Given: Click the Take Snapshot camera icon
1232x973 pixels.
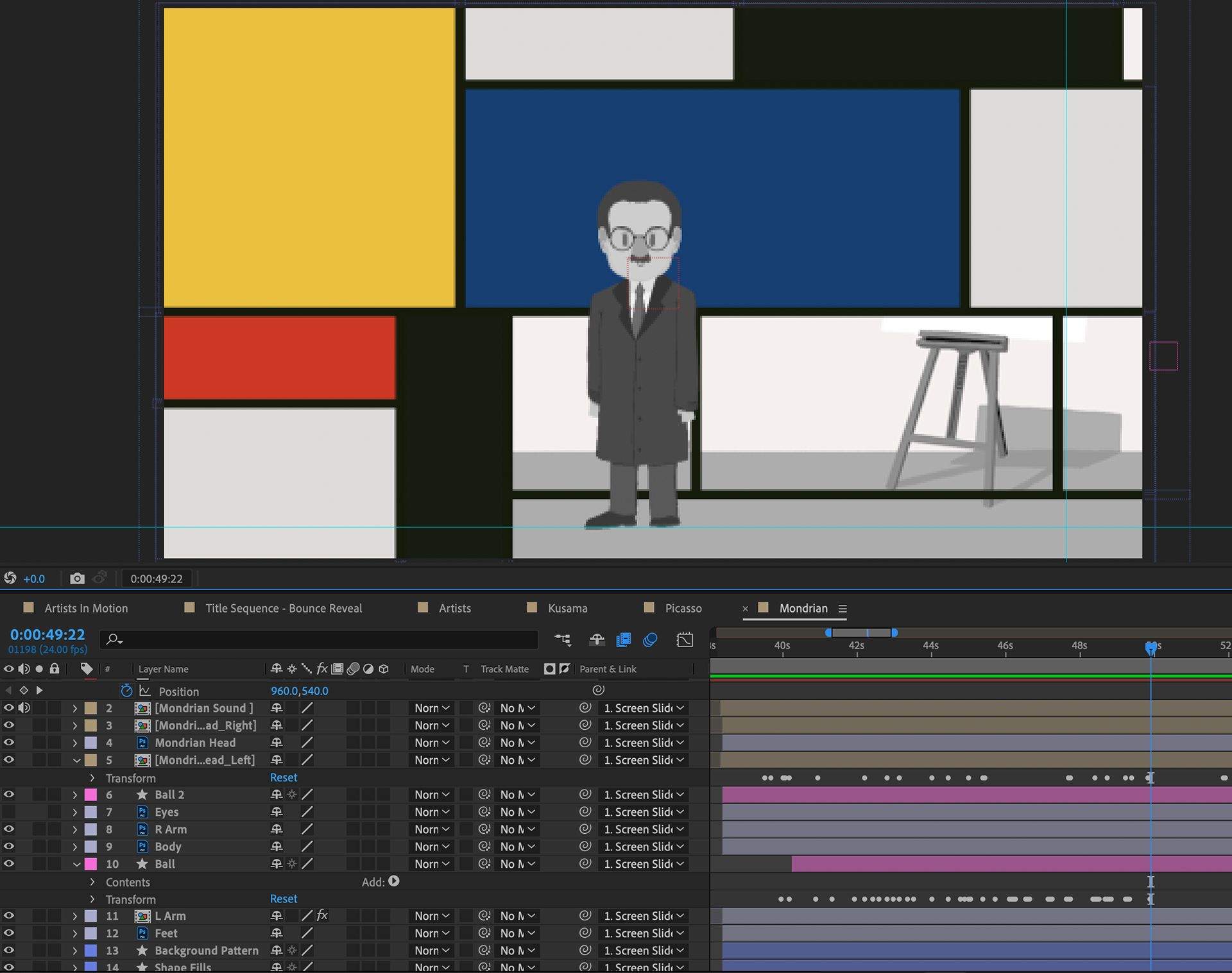Looking at the screenshot, I should click(x=77, y=579).
